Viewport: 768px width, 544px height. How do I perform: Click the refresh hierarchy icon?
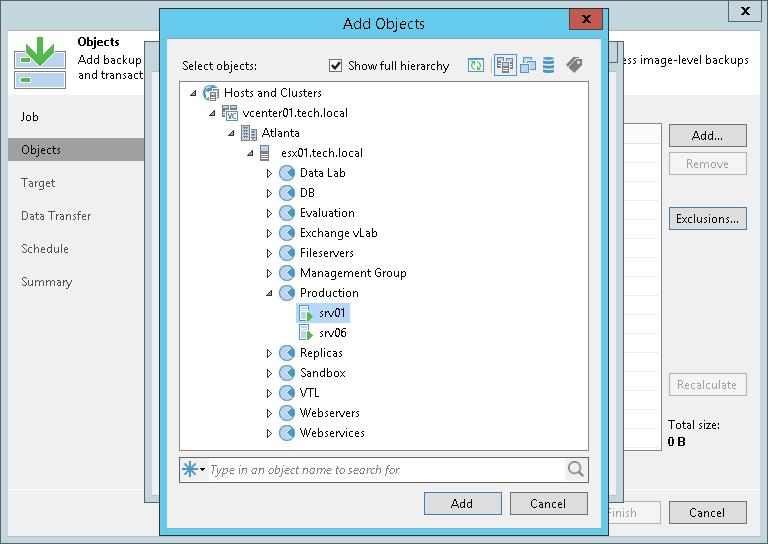point(476,65)
